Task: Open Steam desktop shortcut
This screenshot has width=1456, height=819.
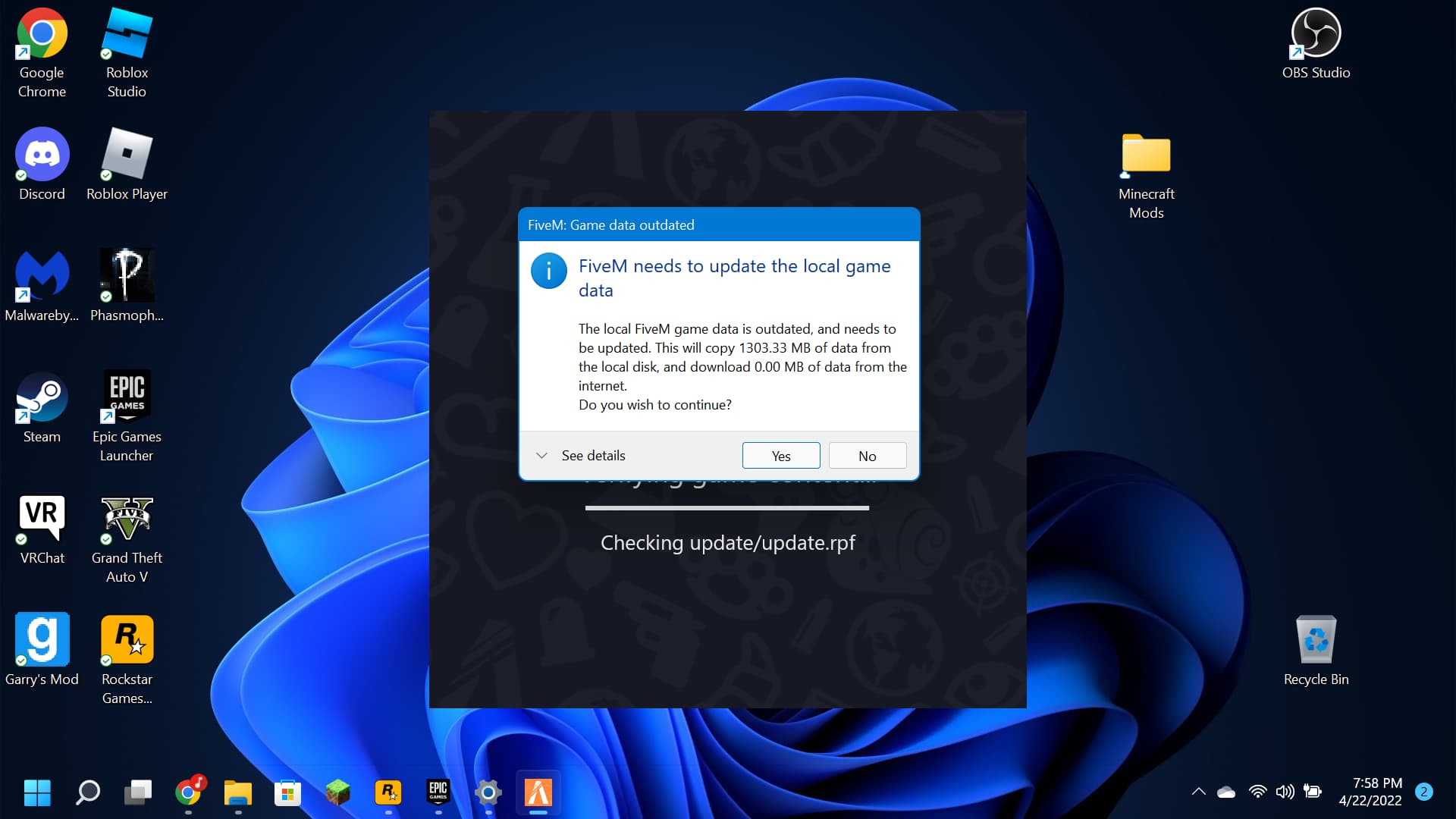Action: point(42,398)
